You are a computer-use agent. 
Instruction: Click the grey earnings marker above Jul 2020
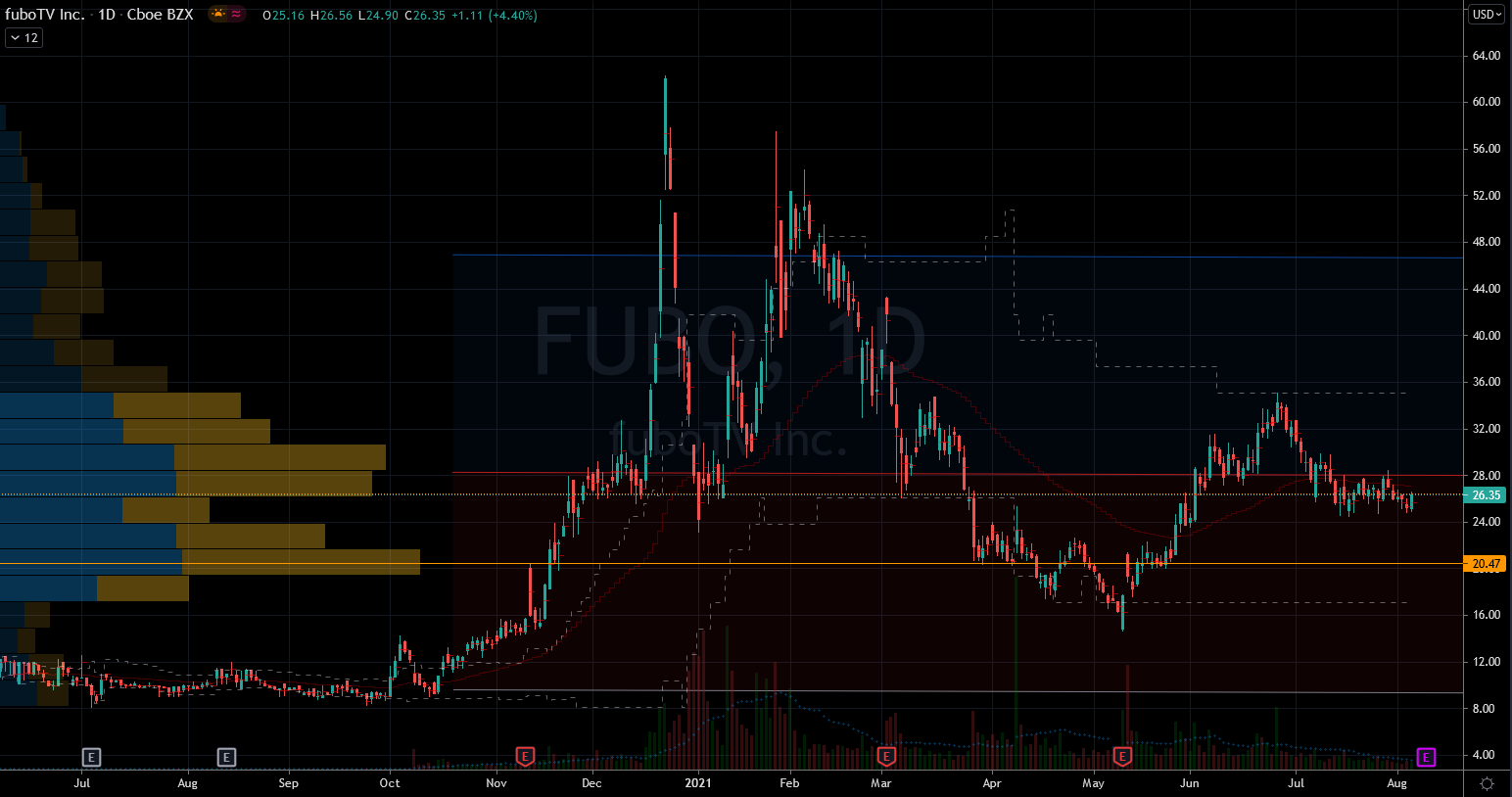pyautogui.click(x=90, y=757)
